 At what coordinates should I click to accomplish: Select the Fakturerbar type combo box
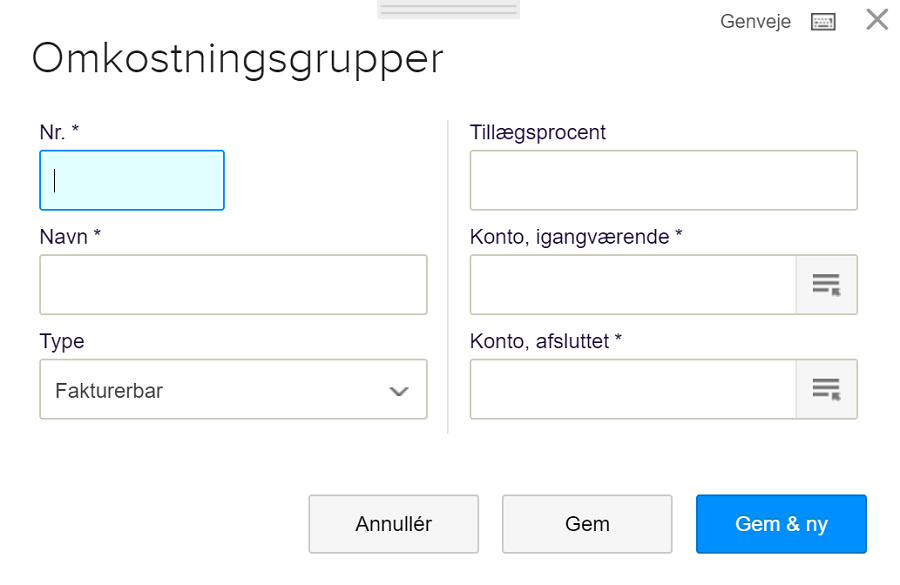click(234, 389)
